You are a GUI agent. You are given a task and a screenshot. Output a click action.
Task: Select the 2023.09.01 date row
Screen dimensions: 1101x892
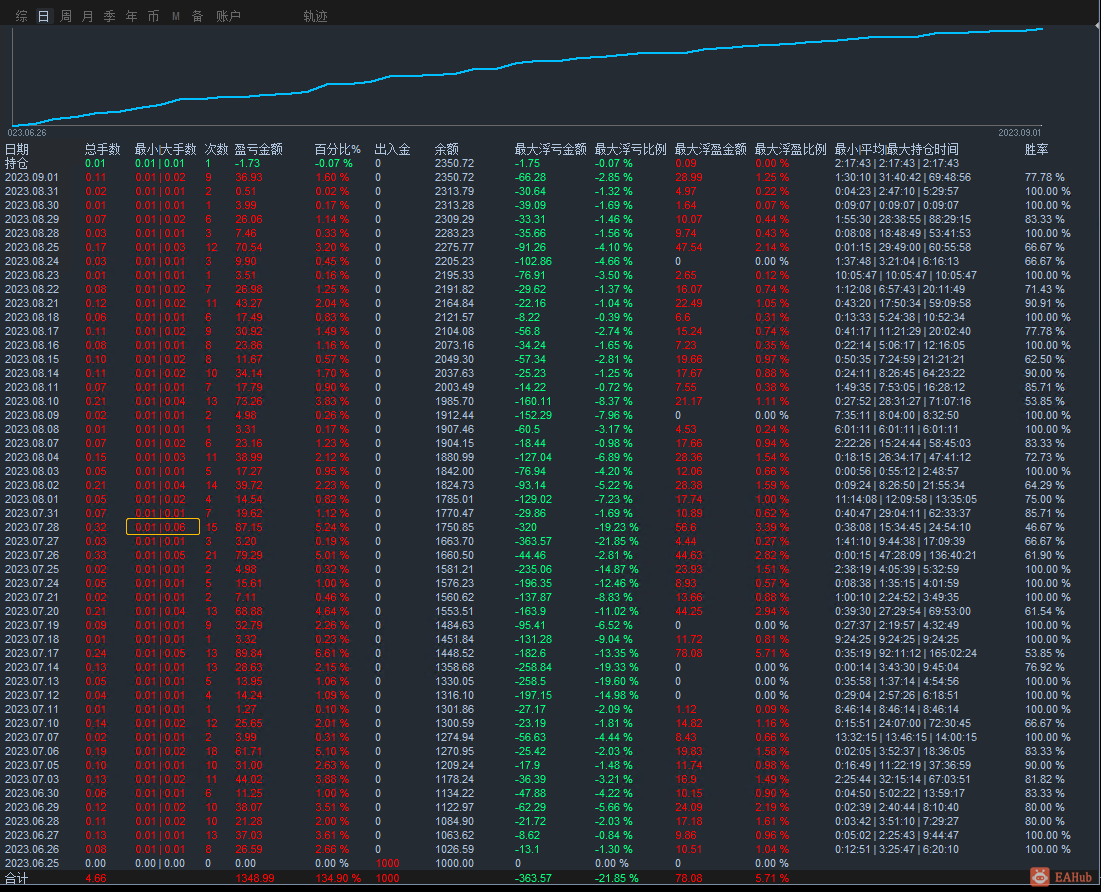(x=31, y=177)
